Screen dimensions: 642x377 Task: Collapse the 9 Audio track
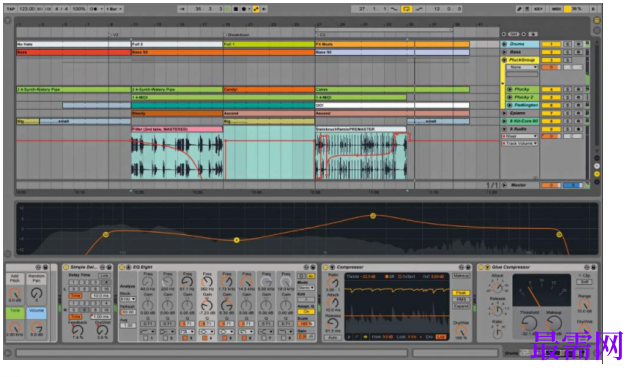[x=504, y=129]
